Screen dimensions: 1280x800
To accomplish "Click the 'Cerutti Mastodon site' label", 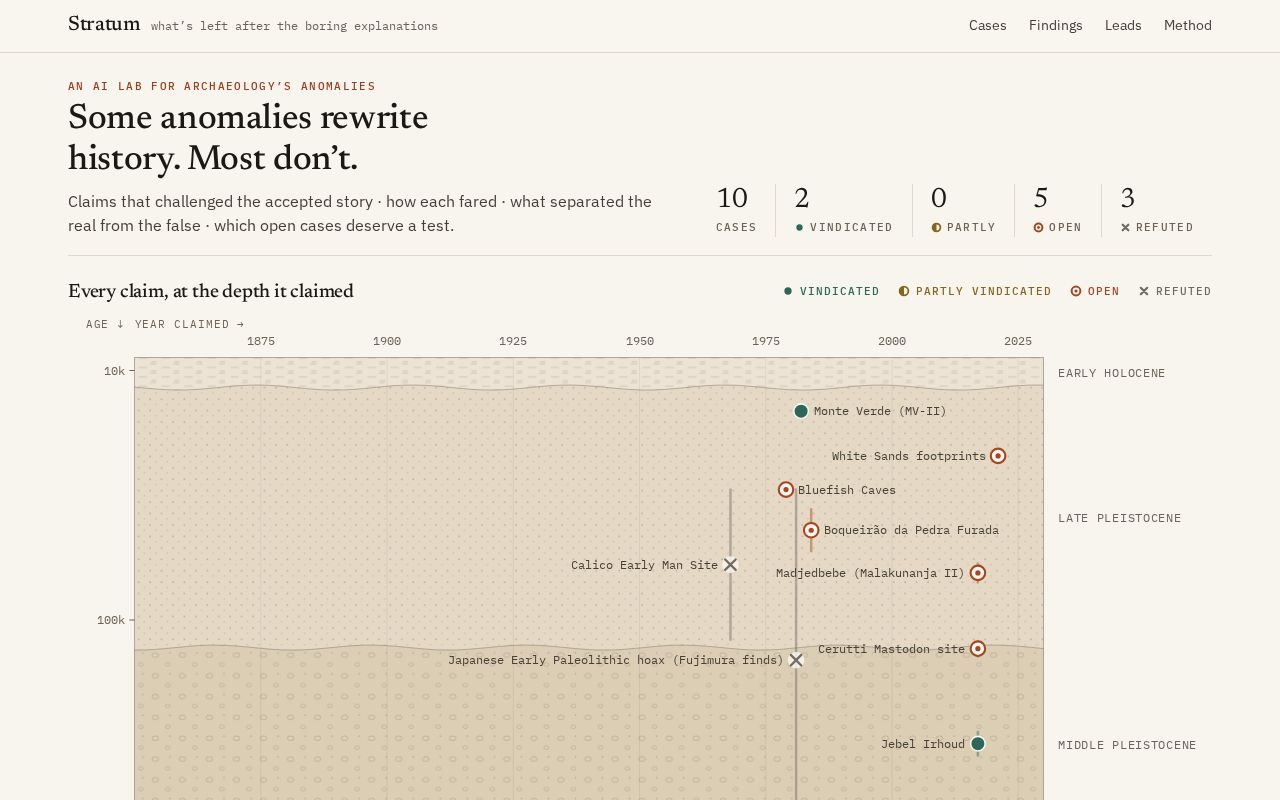I will tap(892, 649).
